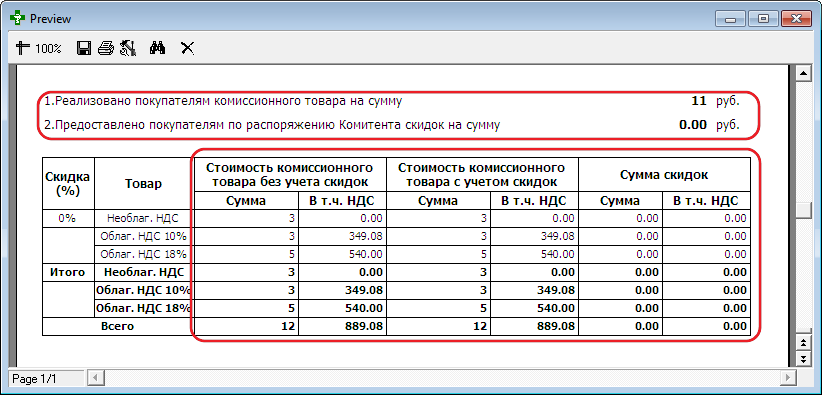The image size is (822, 395).
Task: Click the non-bold 'Необлаг. НДС' cell in 0% row
Action: pyautogui.click(x=143, y=218)
